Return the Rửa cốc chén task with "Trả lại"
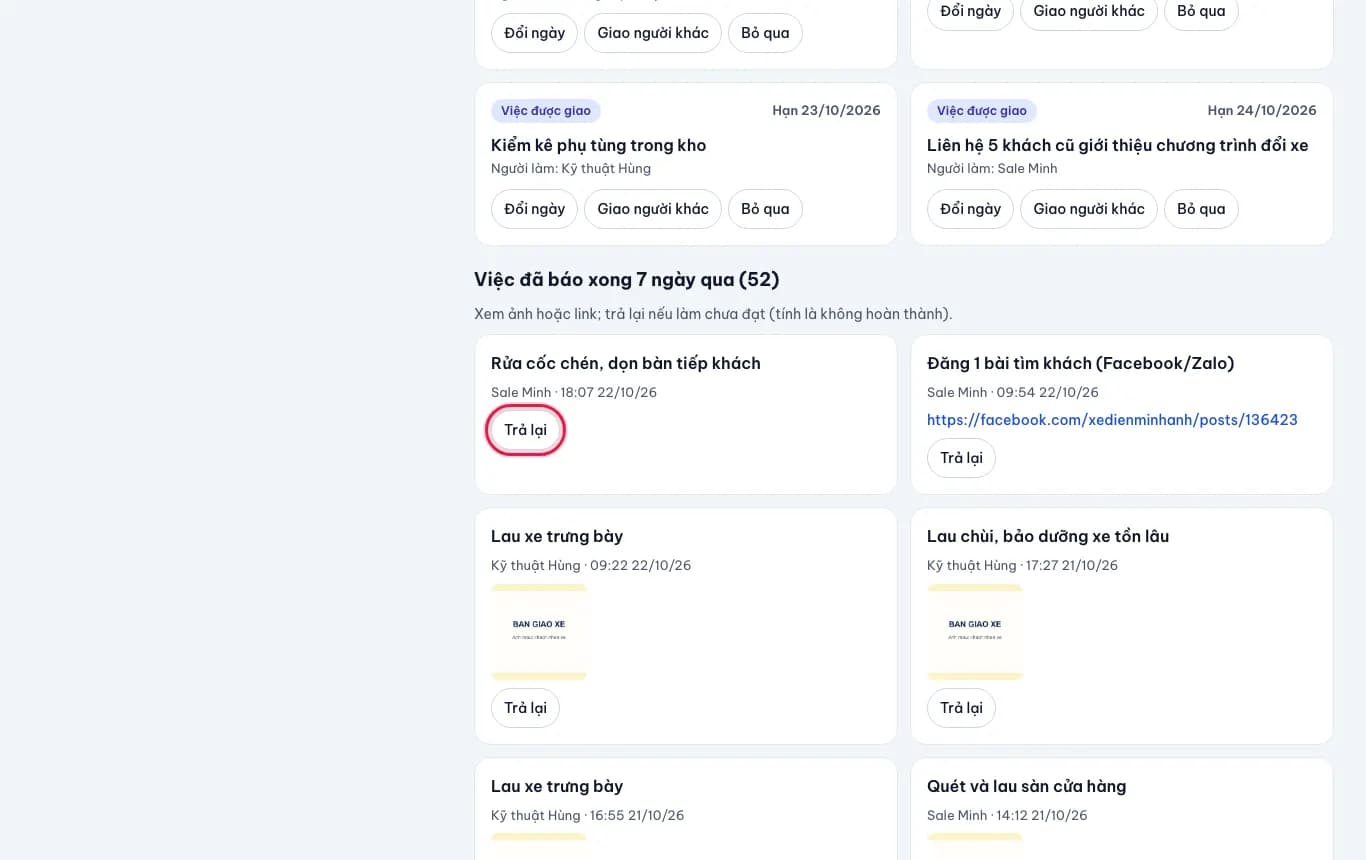 (x=526, y=430)
